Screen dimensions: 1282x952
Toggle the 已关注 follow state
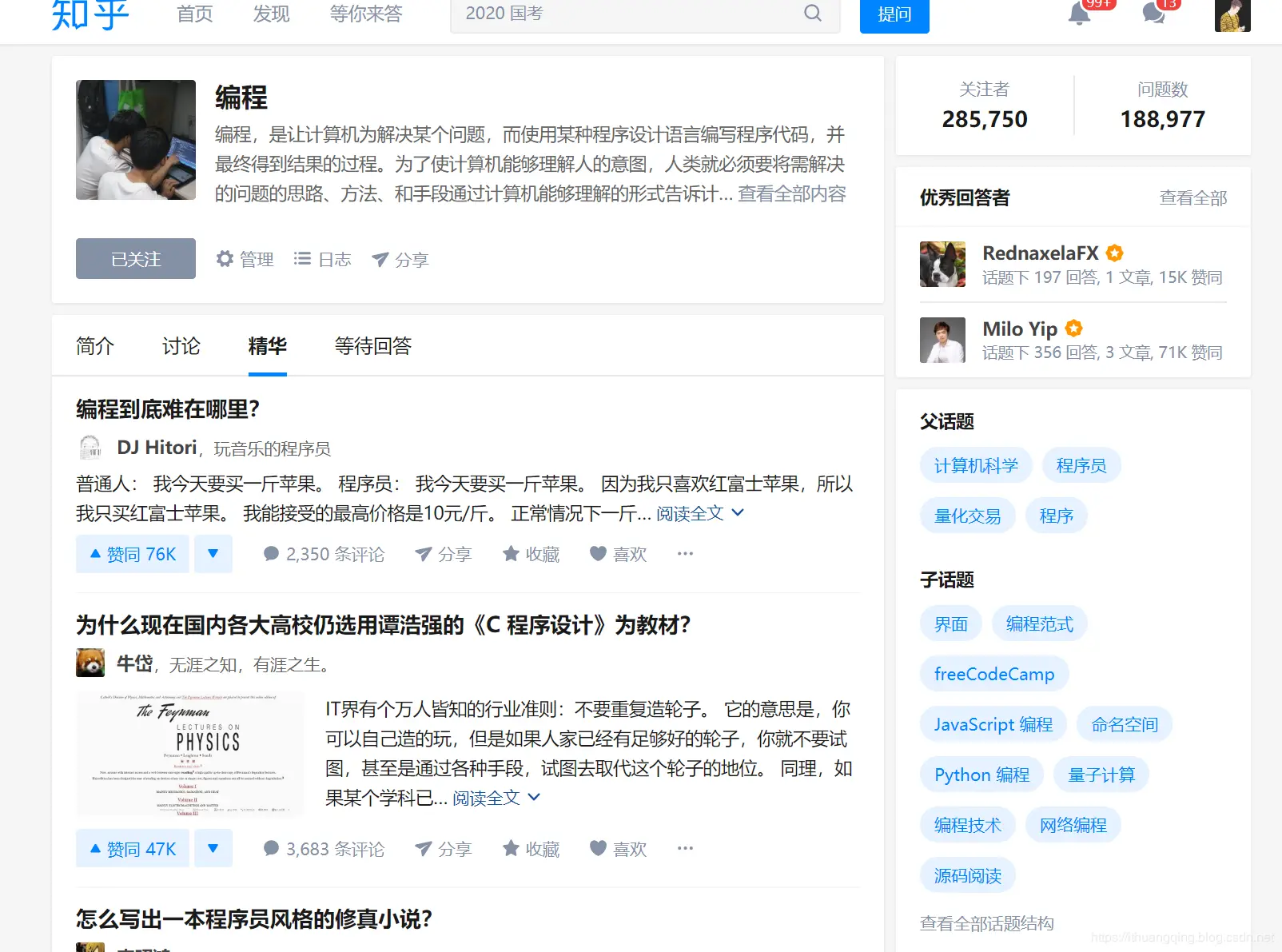[x=135, y=258]
